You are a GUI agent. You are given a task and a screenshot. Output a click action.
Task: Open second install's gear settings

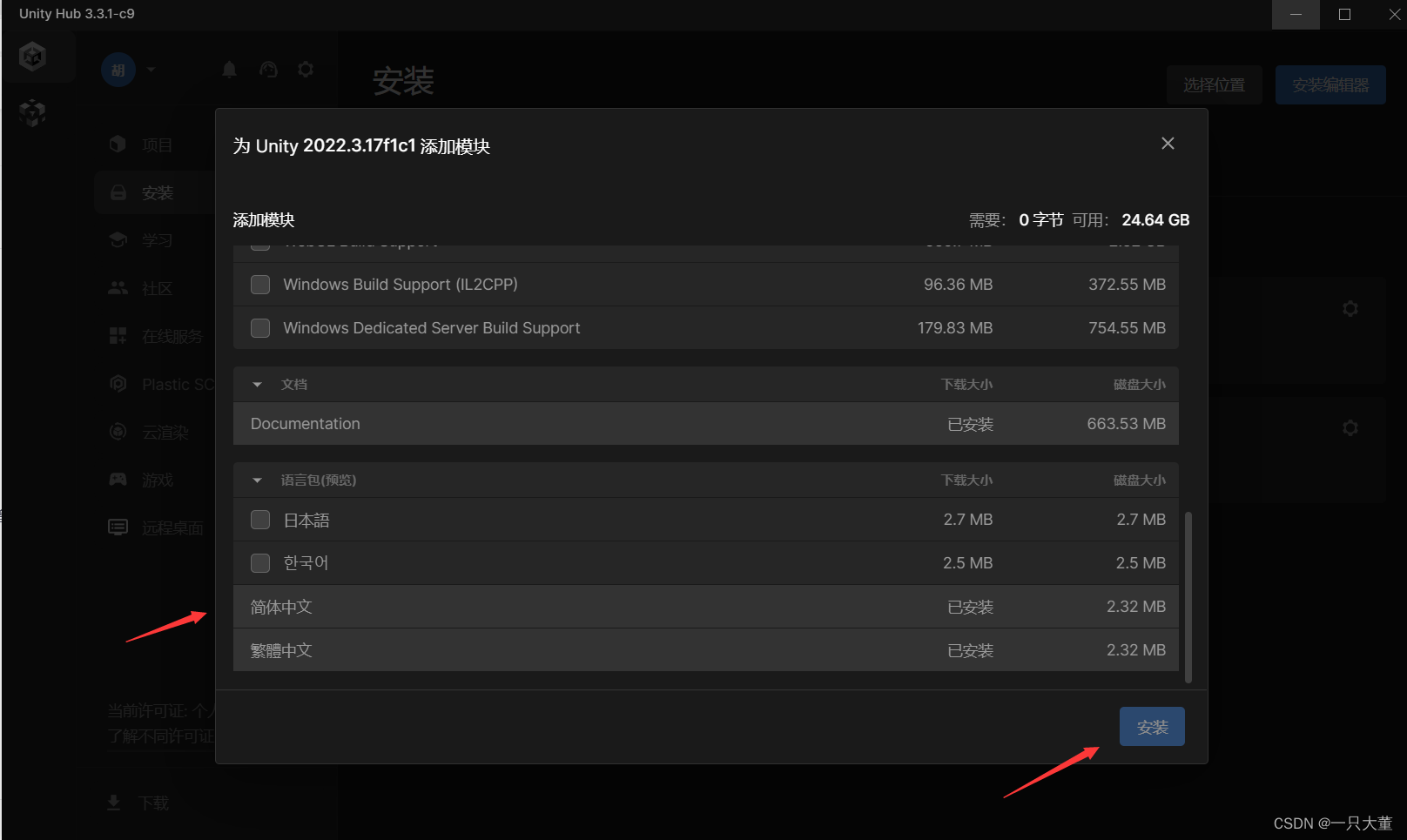(x=1350, y=427)
